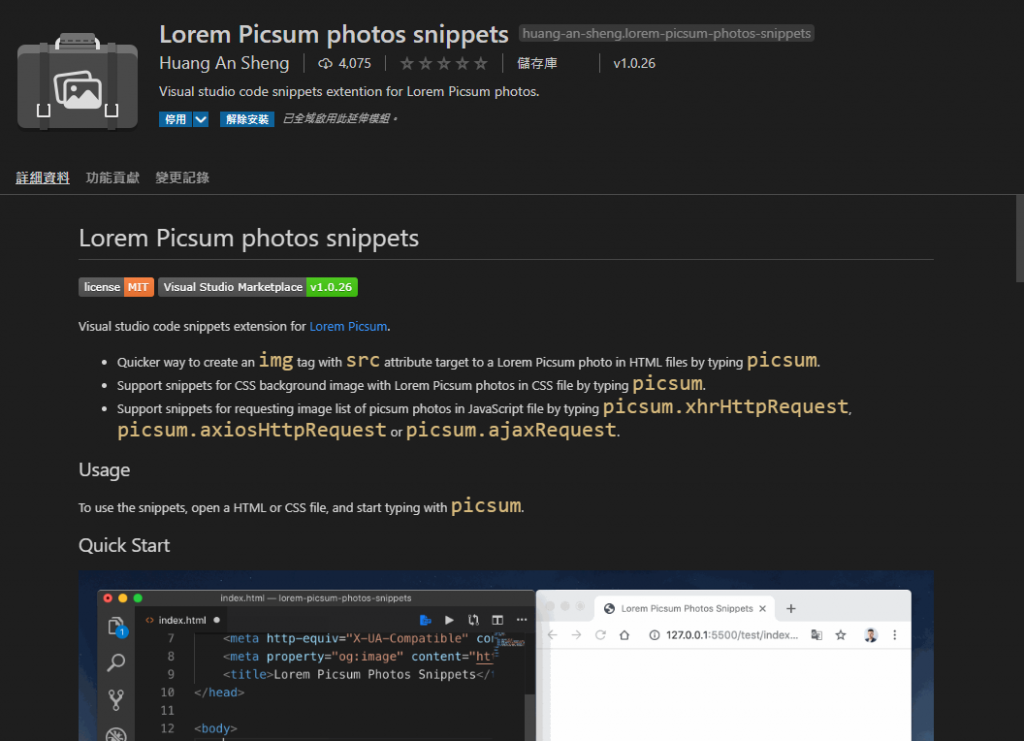The image size is (1024, 741).
Task: Open the 儲存庫 repository link
Action: 537,63
